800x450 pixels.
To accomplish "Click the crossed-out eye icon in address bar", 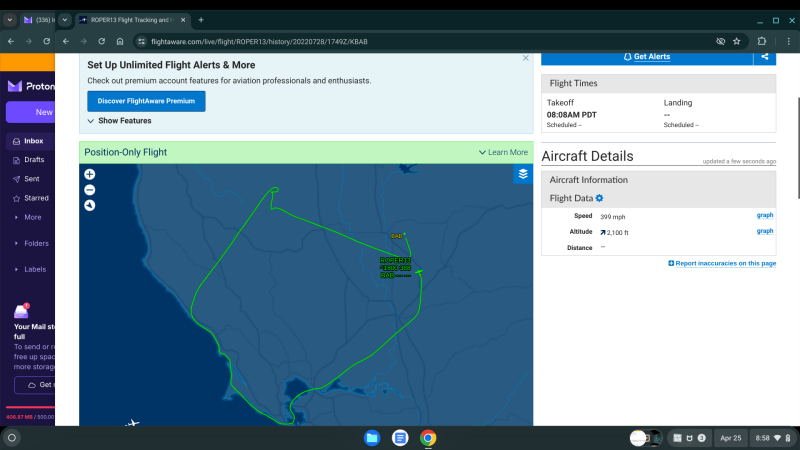I will [x=720, y=41].
